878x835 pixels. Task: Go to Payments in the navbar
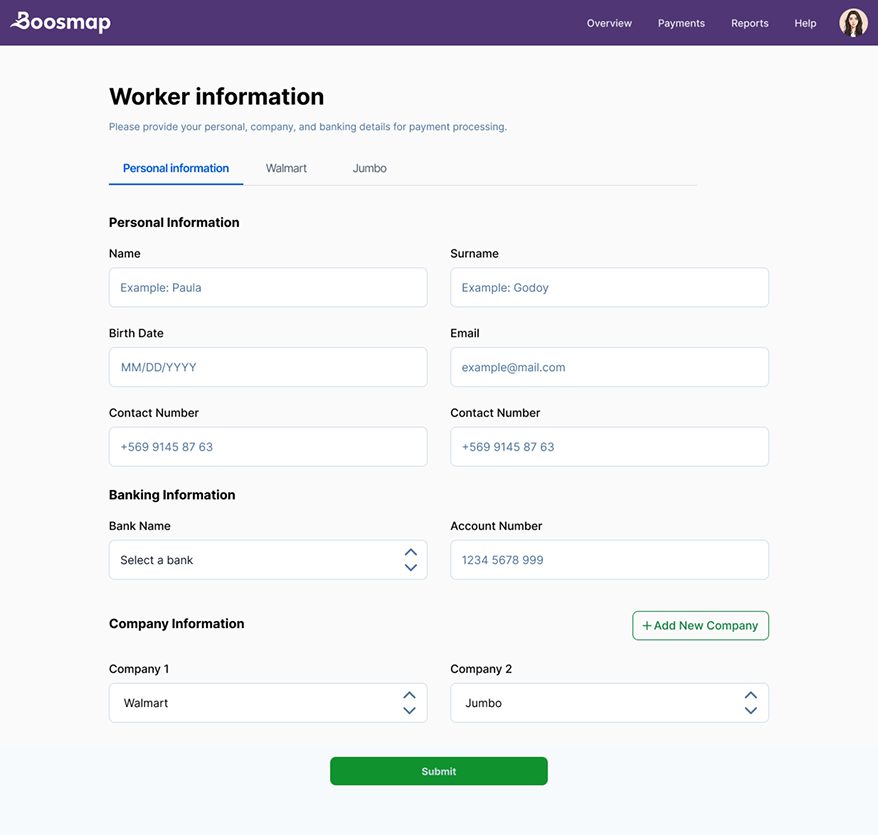(x=681, y=23)
